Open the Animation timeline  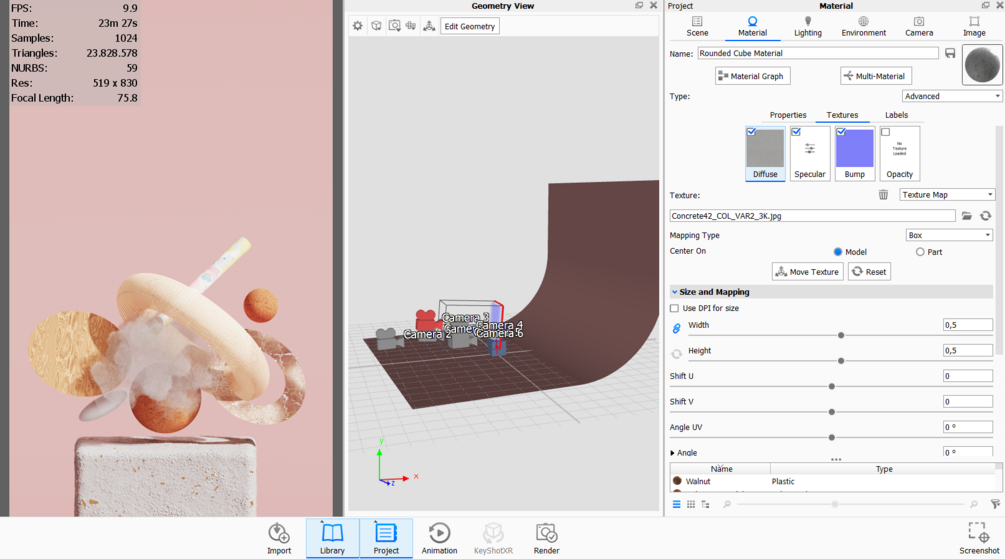(439, 538)
